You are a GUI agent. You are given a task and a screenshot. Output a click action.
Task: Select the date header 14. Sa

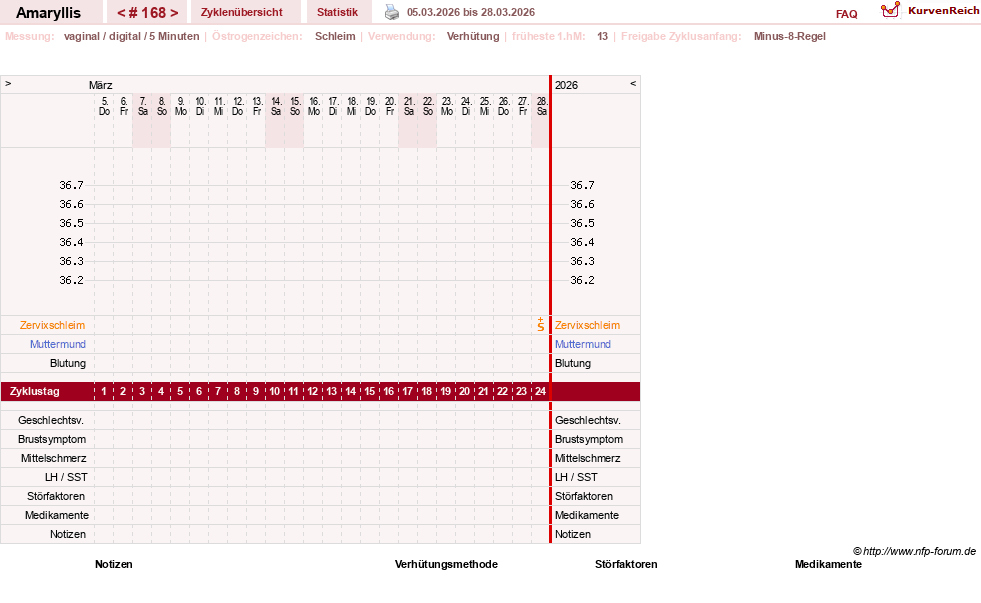(276, 106)
